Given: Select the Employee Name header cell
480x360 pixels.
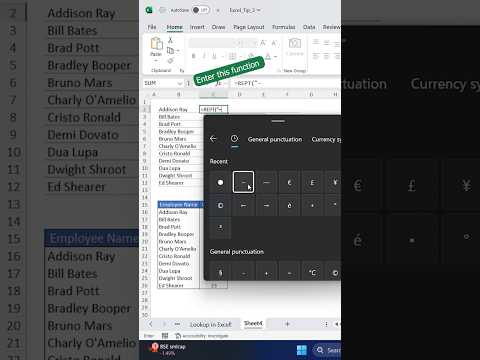Looking at the screenshot, I should (179, 204).
